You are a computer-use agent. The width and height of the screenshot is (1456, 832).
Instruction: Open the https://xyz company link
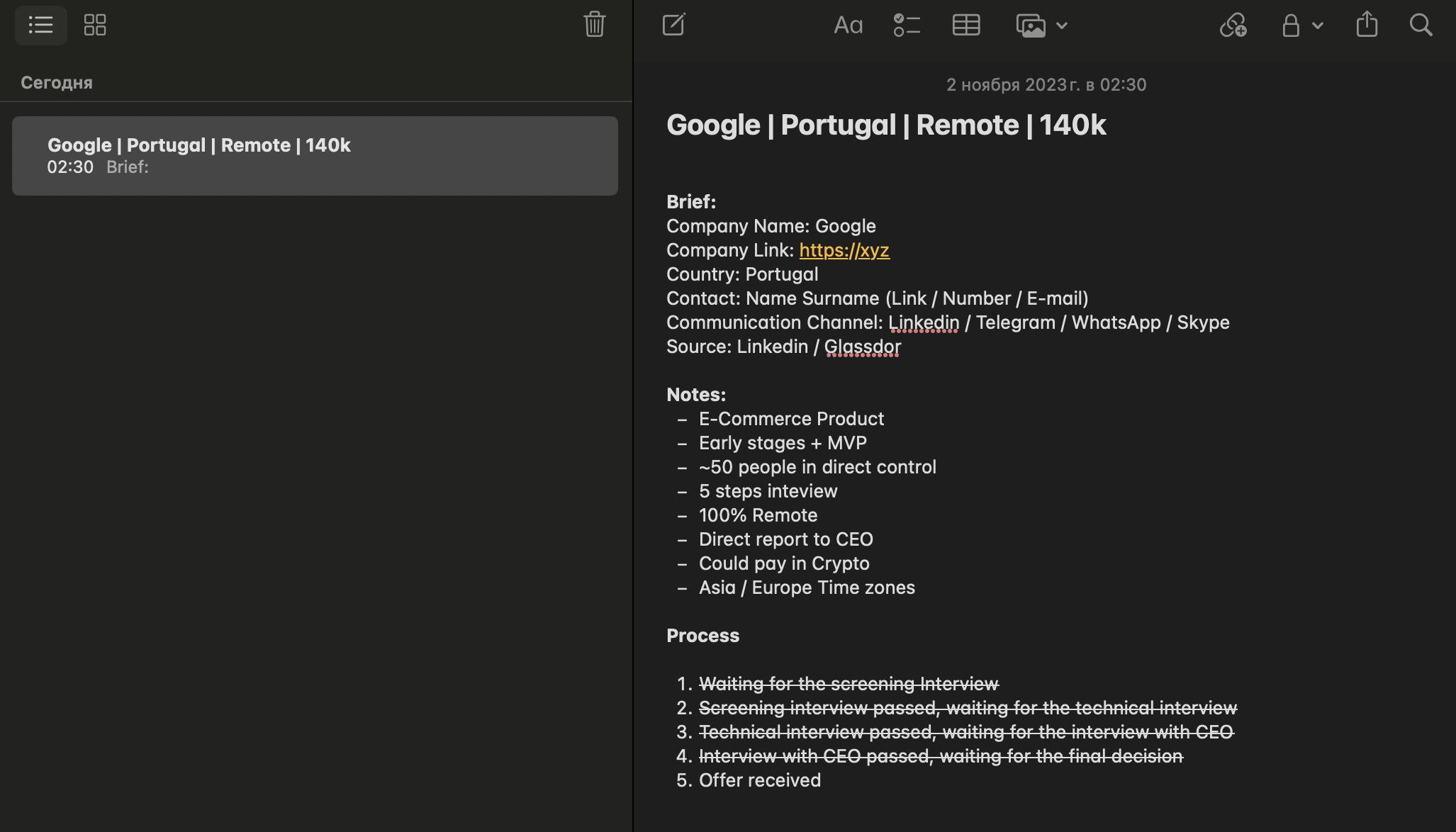844,250
